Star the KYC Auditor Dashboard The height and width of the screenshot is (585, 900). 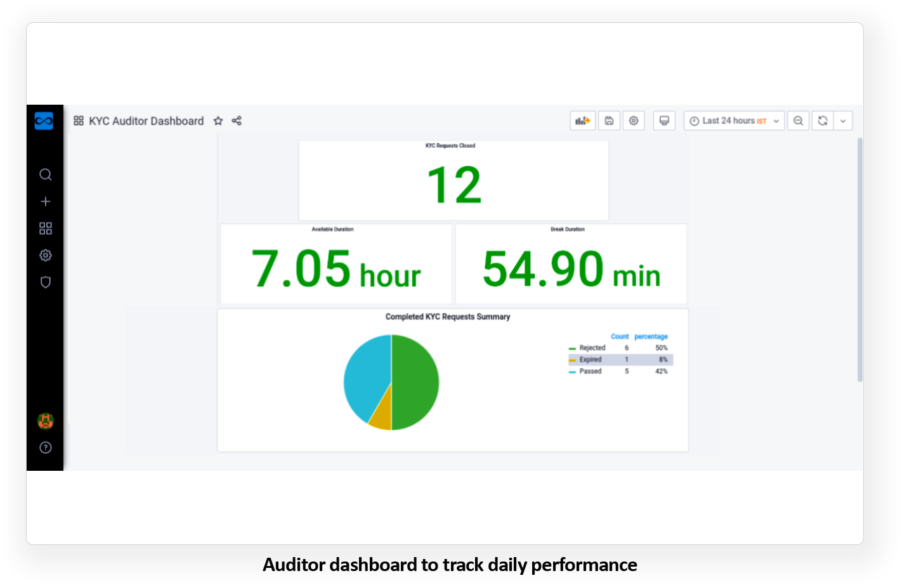pyautogui.click(x=218, y=121)
